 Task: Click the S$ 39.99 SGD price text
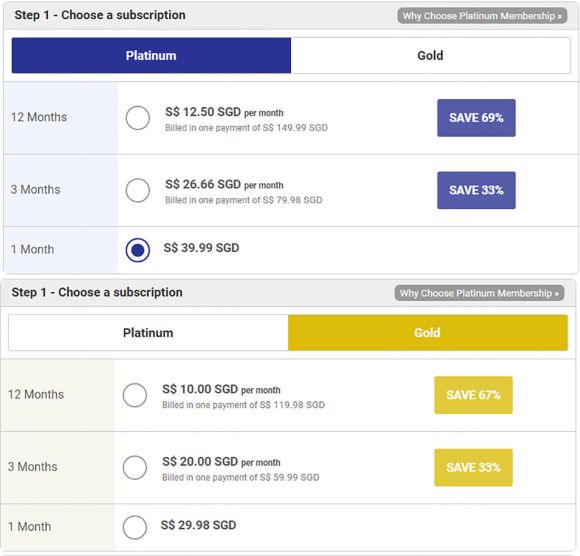202,248
